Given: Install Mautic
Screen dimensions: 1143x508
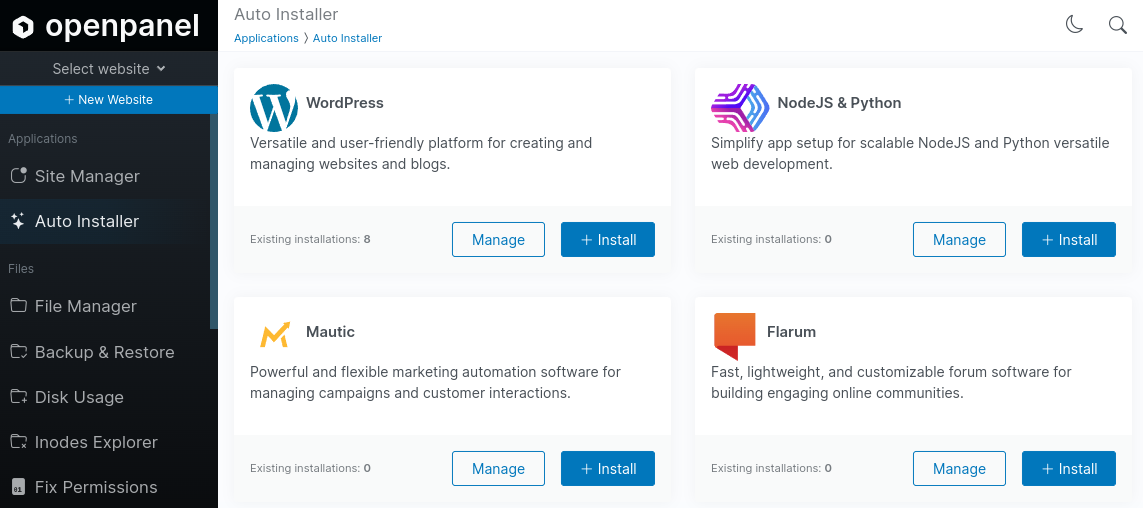Looking at the screenshot, I should click(608, 469).
